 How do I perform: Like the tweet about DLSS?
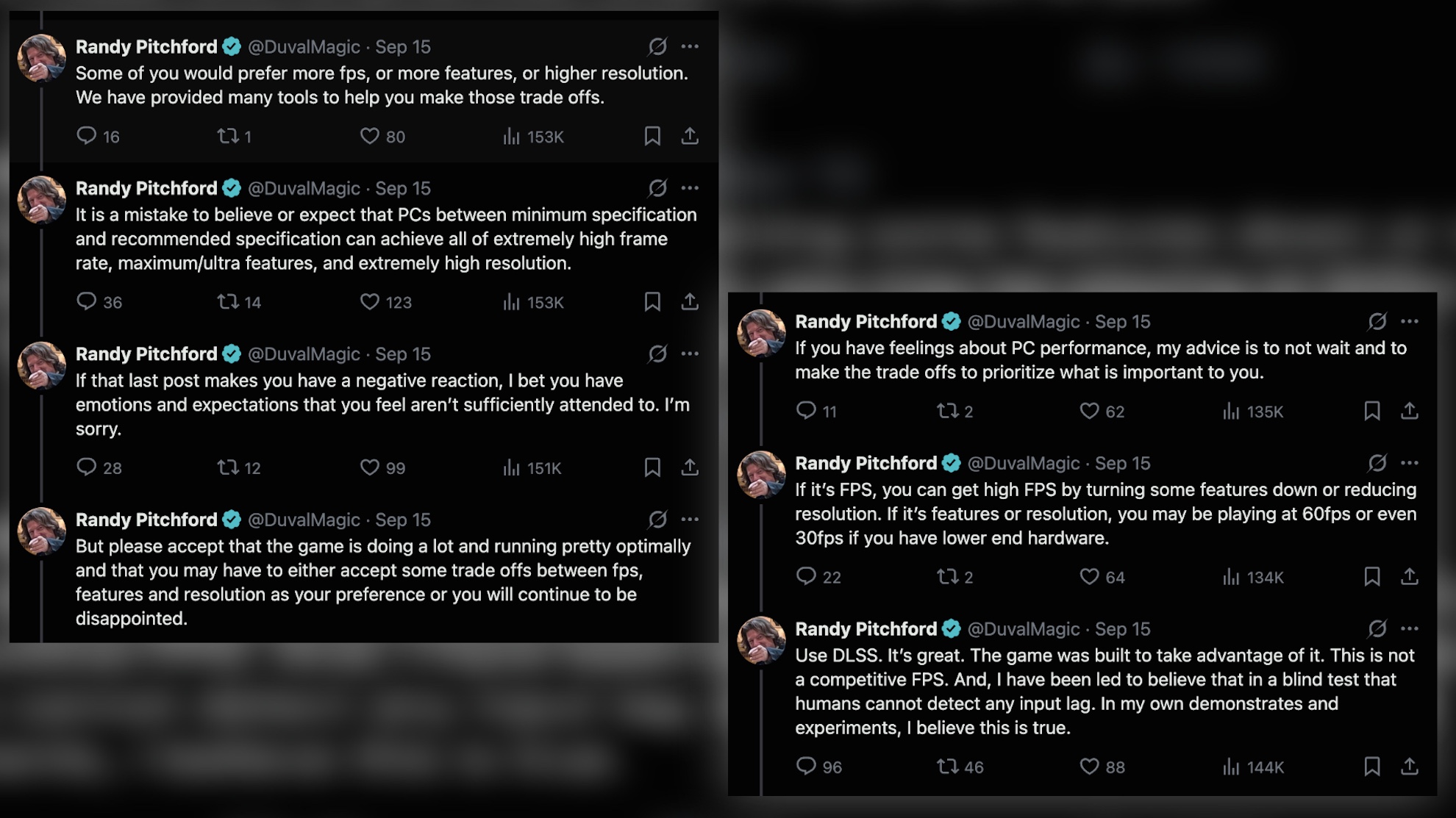pos(1089,767)
